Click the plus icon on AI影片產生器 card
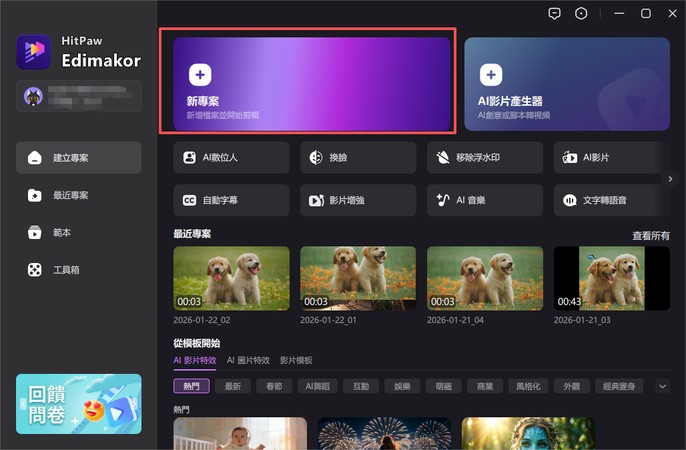686x450 pixels. coord(491,75)
